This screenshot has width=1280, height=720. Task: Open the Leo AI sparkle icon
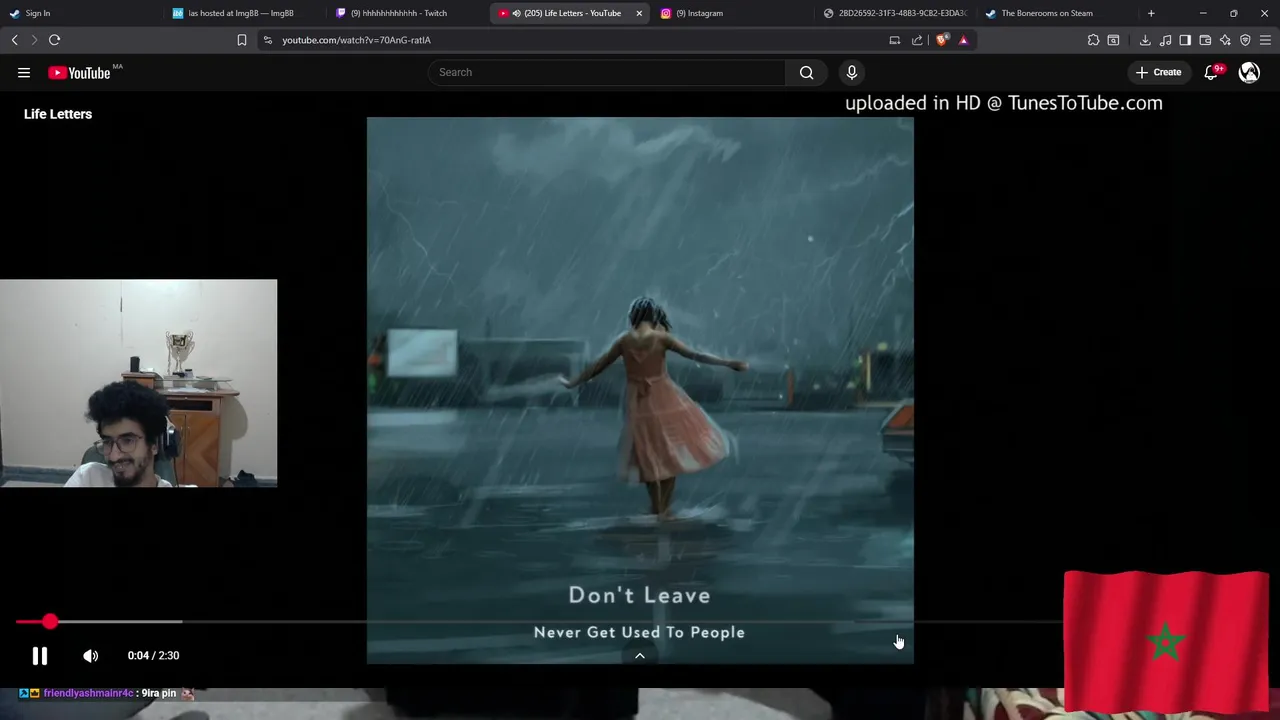click(1225, 40)
